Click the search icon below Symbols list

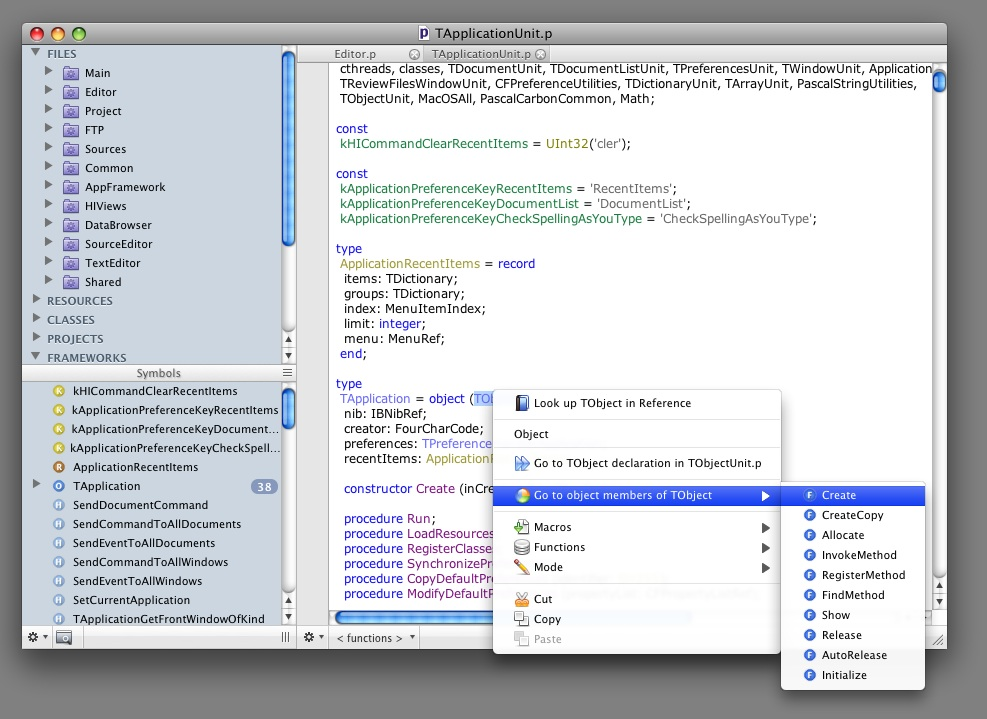pos(63,638)
